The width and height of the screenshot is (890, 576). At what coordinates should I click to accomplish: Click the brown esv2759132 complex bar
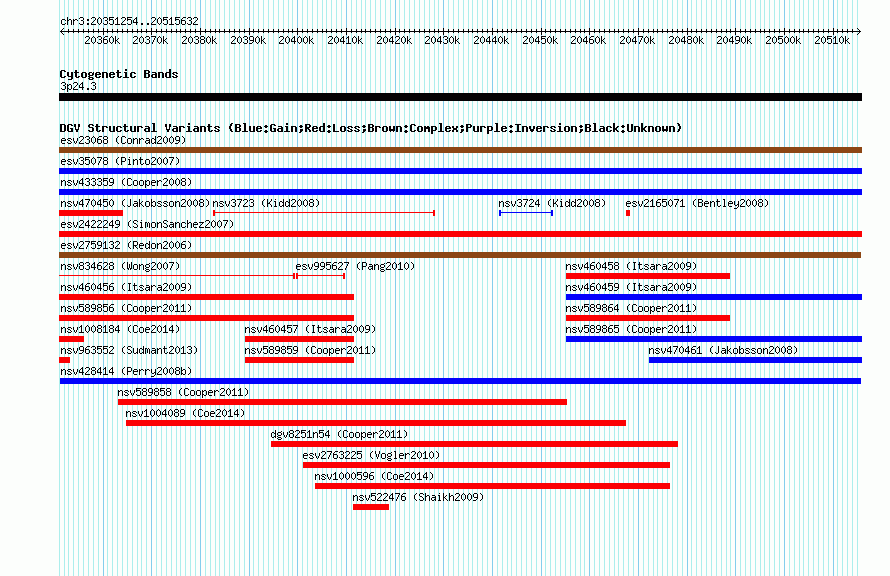point(460,255)
